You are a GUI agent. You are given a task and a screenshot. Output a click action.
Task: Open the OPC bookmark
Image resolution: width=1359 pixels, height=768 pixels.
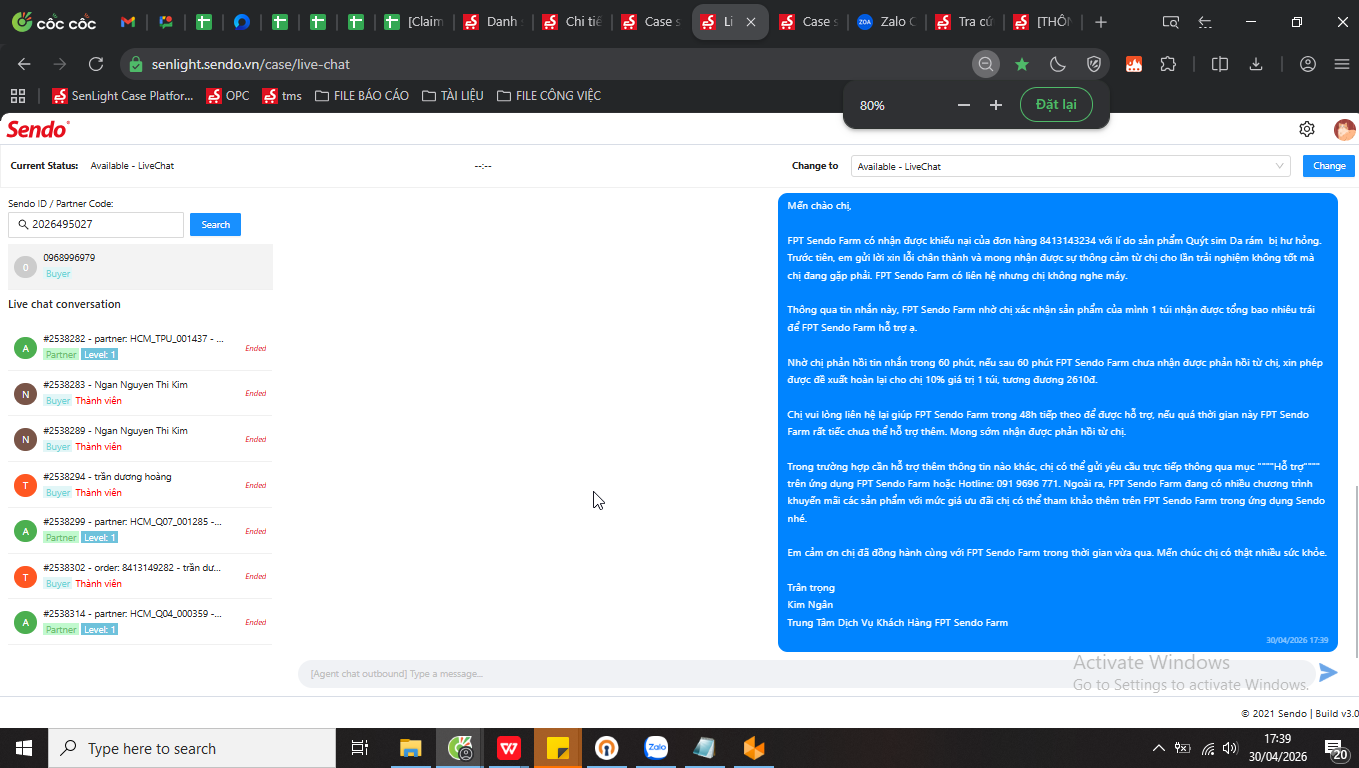pyautogui.click(x=228, y=96)
